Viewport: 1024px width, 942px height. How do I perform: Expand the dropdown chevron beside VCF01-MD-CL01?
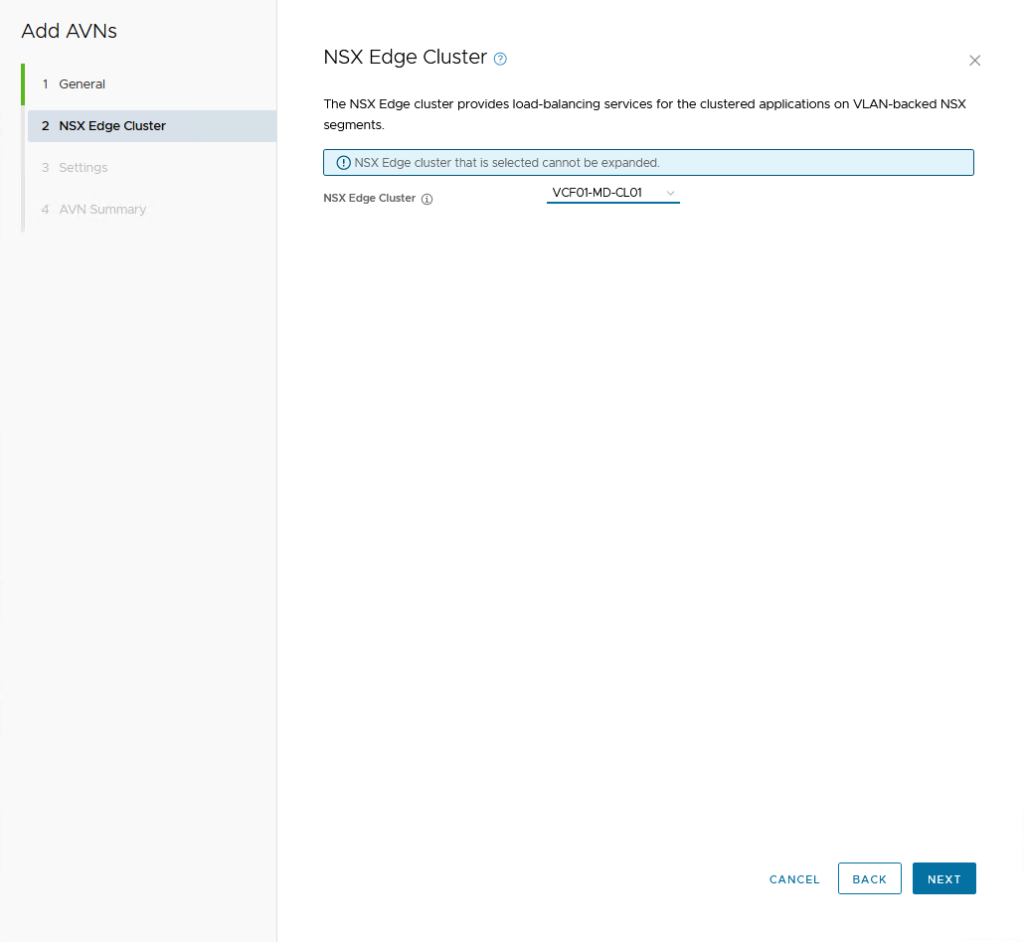[670, 193]
